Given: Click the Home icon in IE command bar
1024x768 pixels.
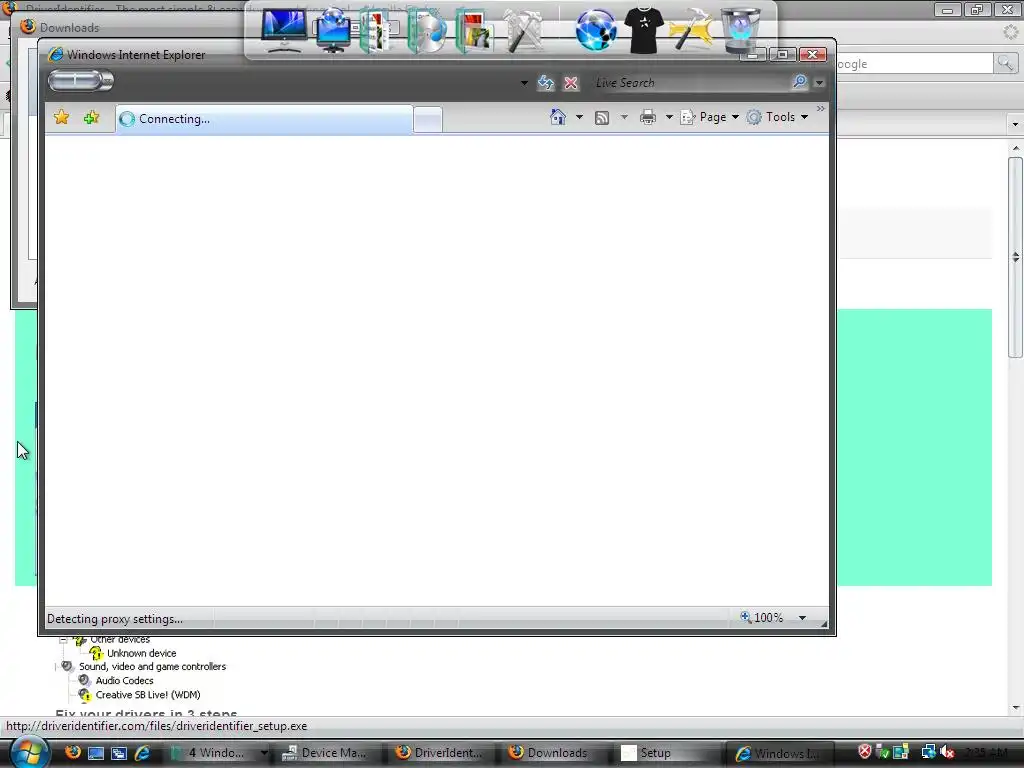Looking at the screenshot, I should pos(558,117).
